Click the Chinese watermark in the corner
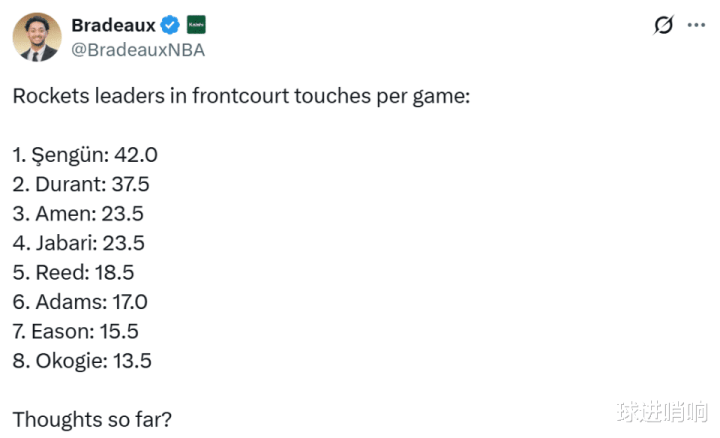The image size is (720, 438). coord(662,411)
